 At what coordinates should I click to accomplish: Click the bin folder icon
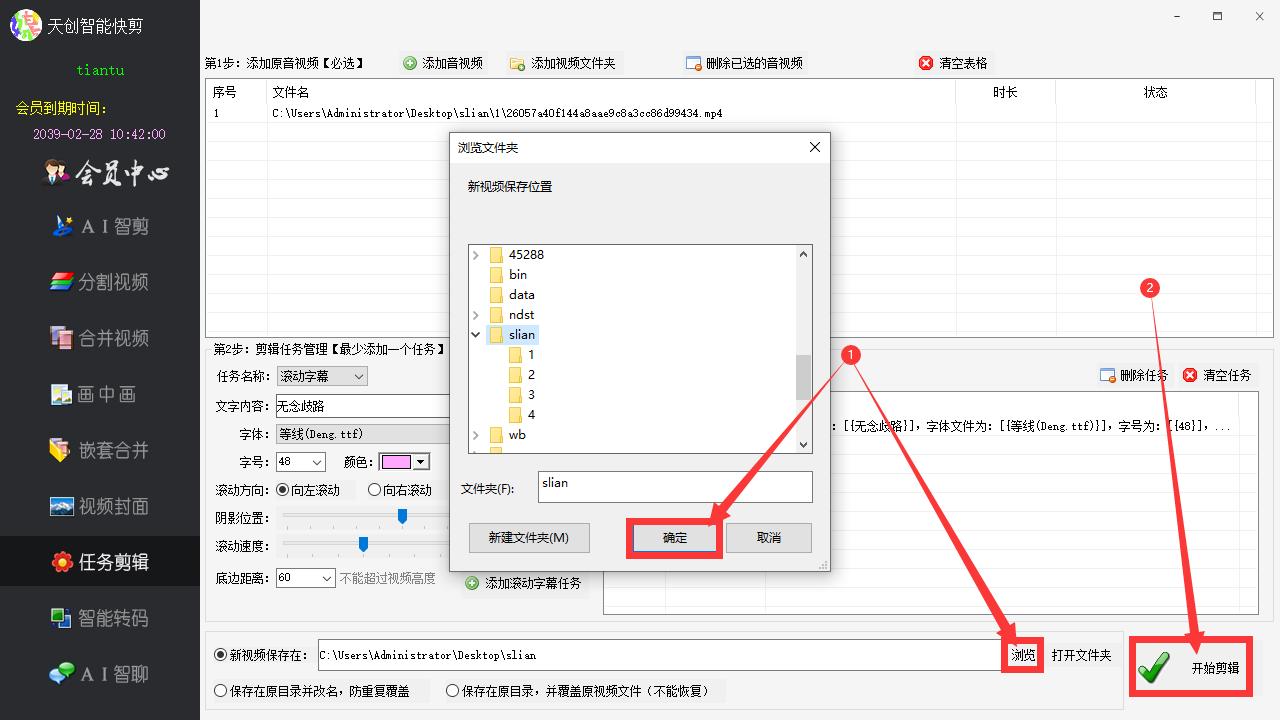coord(497,275)
